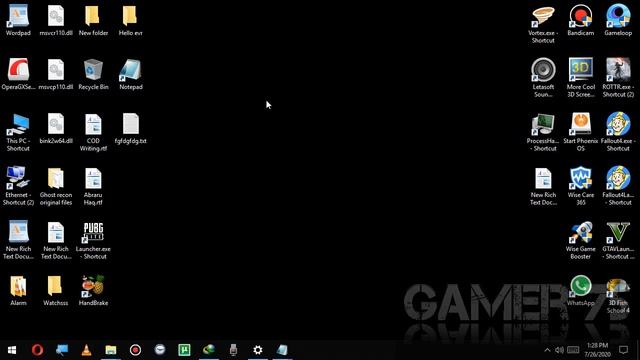Image resolution: width=640 pixels, height=360 pixels.
Task: Open the Hello evr folder
Action: point(131,20)
